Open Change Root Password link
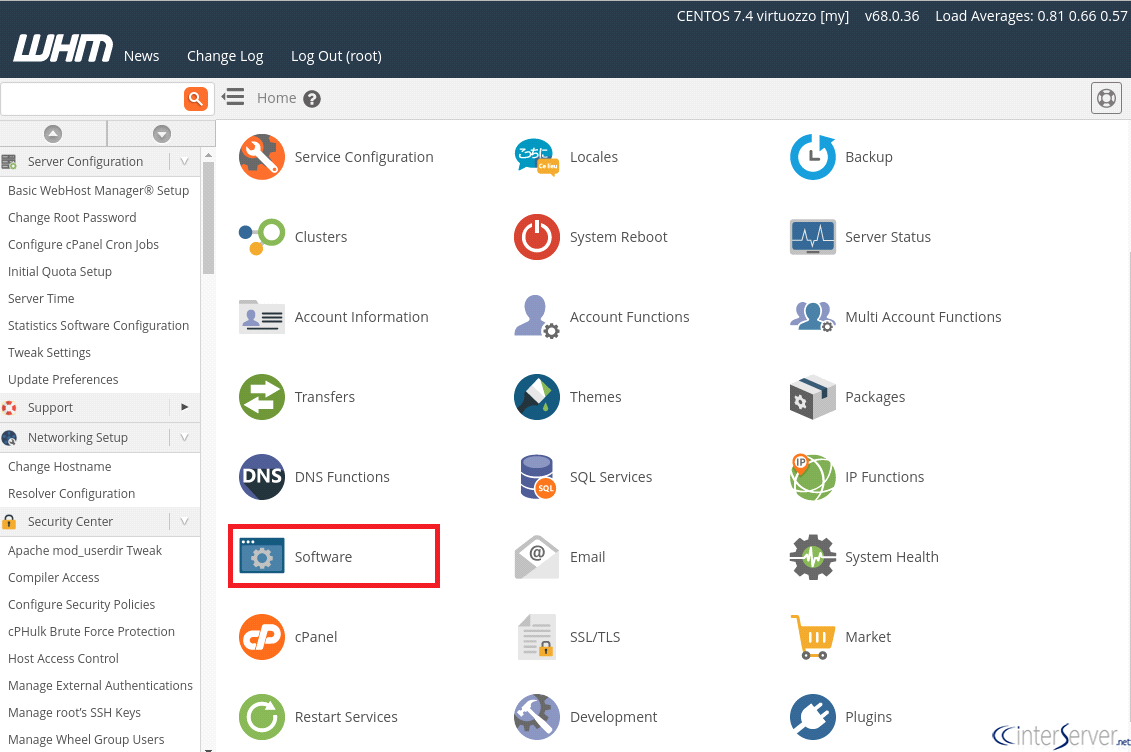 coord(72,218)
